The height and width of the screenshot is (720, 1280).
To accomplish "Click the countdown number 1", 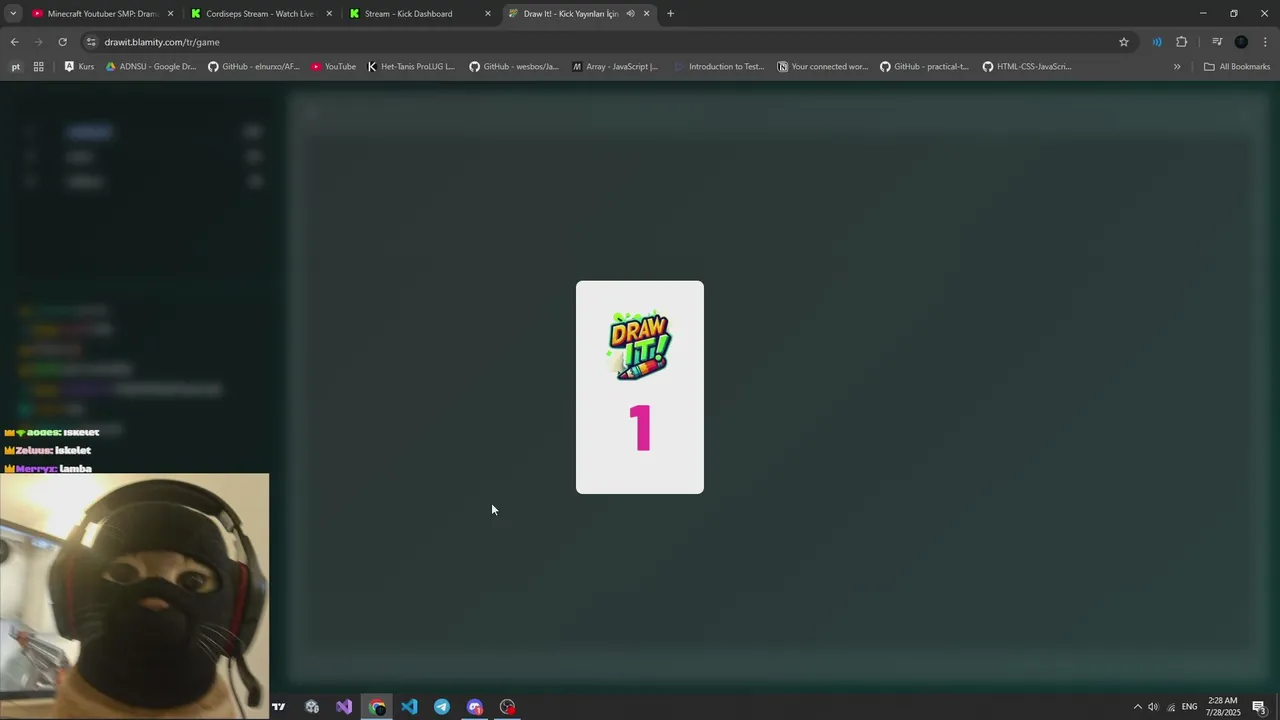I will pyautogui.click(x=641, y=428).
